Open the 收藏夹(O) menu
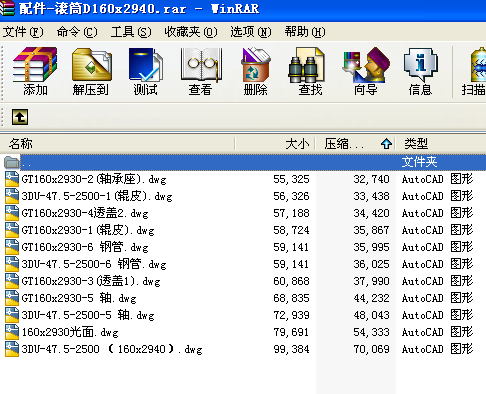 191,32
